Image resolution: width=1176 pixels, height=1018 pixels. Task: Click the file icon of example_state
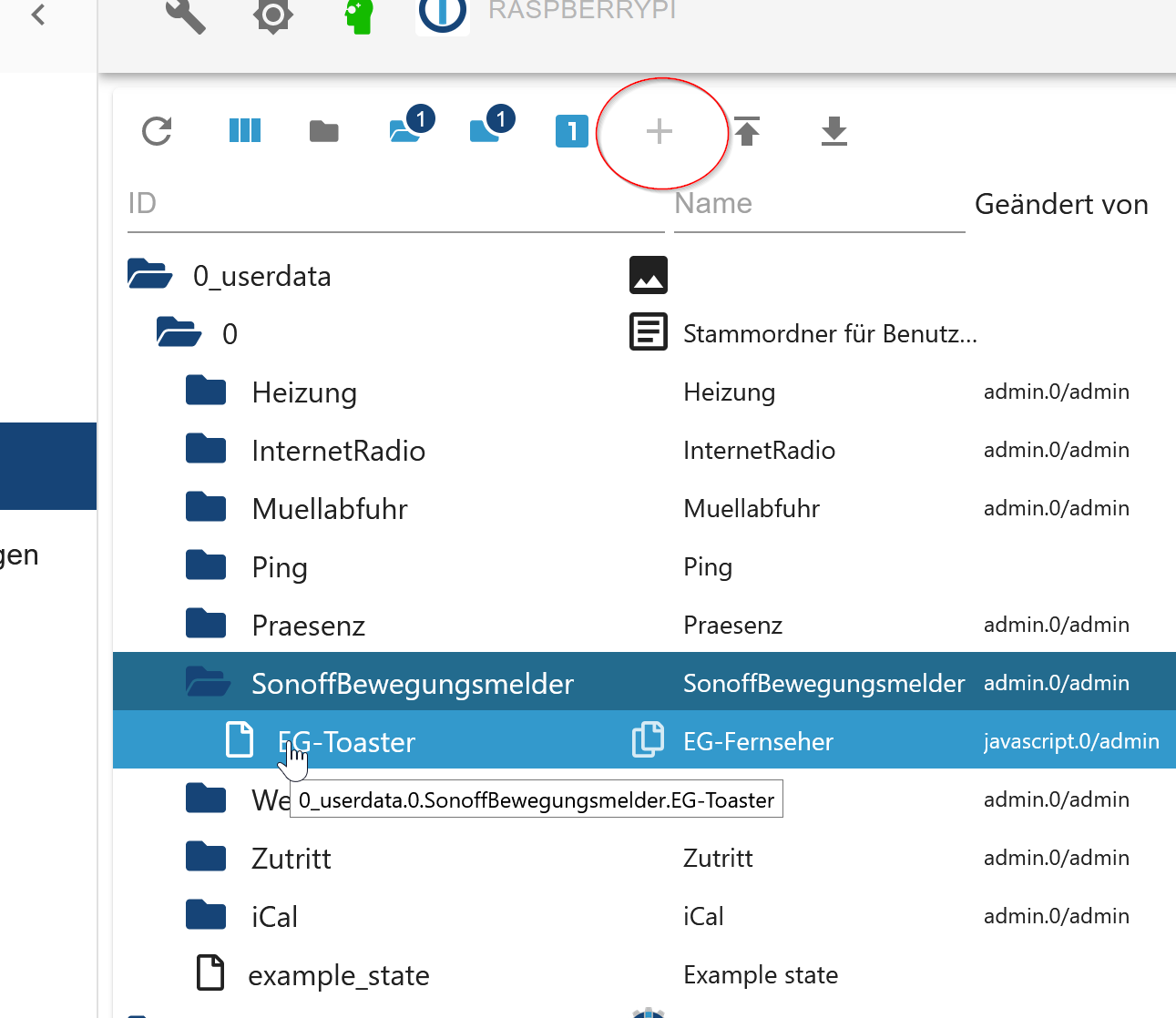[210, 972]
